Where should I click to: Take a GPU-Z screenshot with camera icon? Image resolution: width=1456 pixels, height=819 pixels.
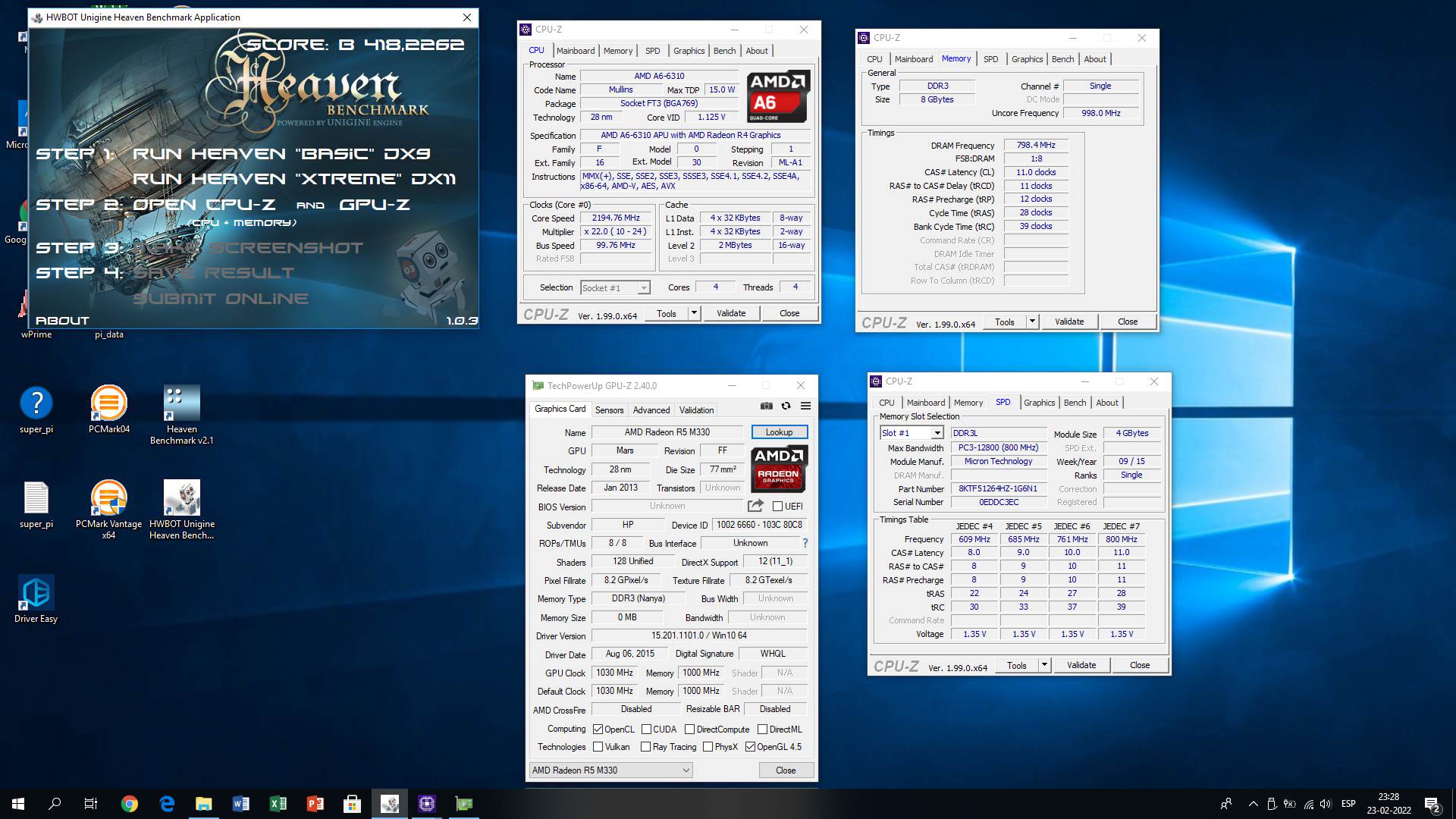click(x=767, y=406)
